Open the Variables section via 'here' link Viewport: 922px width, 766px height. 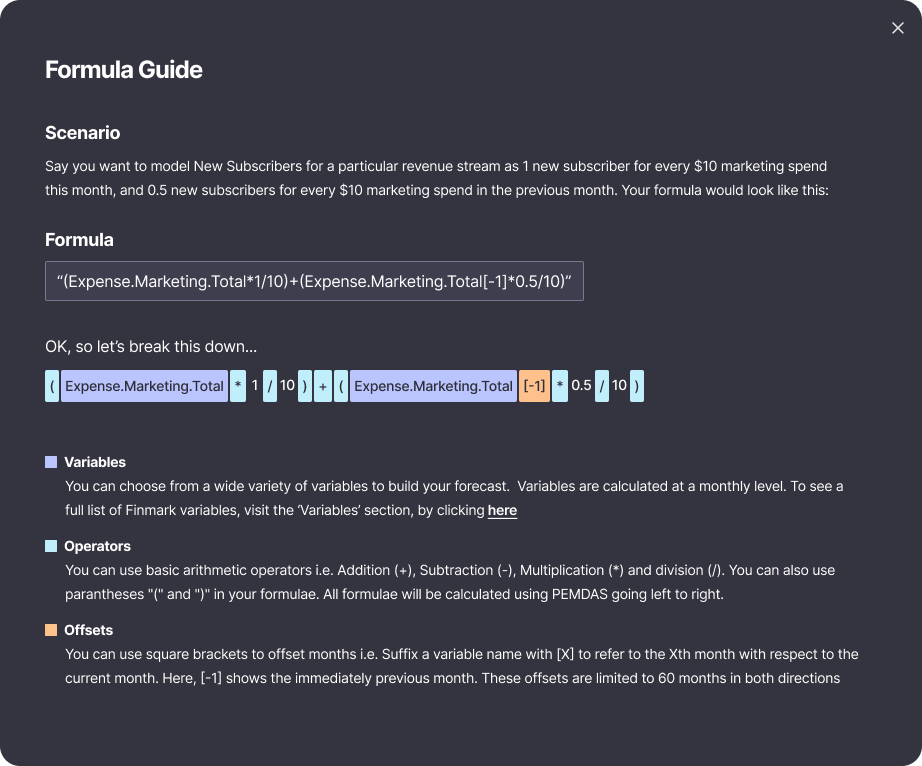click(x=502, y=511)
